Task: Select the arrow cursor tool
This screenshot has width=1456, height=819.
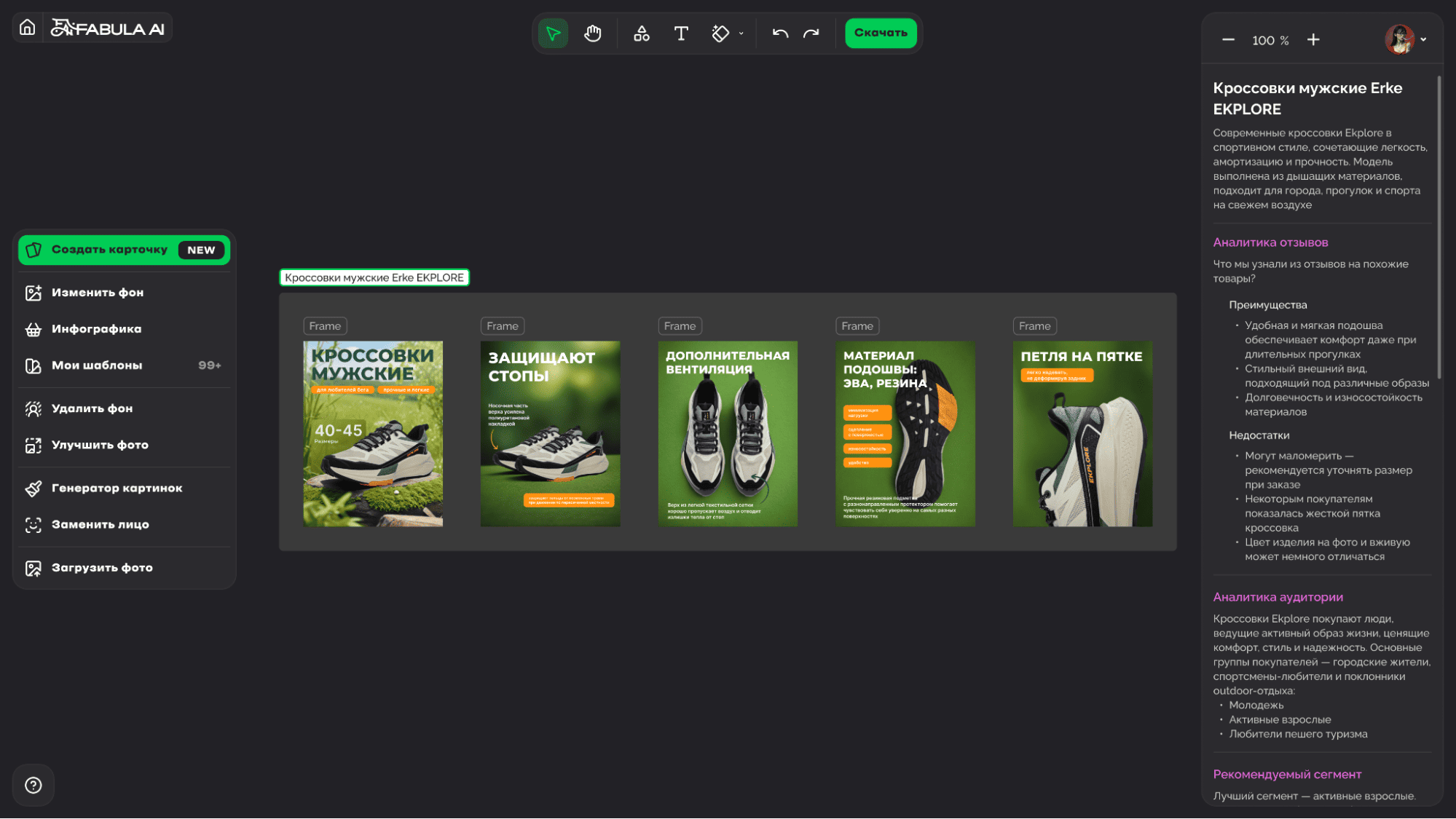Action: click(553, 33)
